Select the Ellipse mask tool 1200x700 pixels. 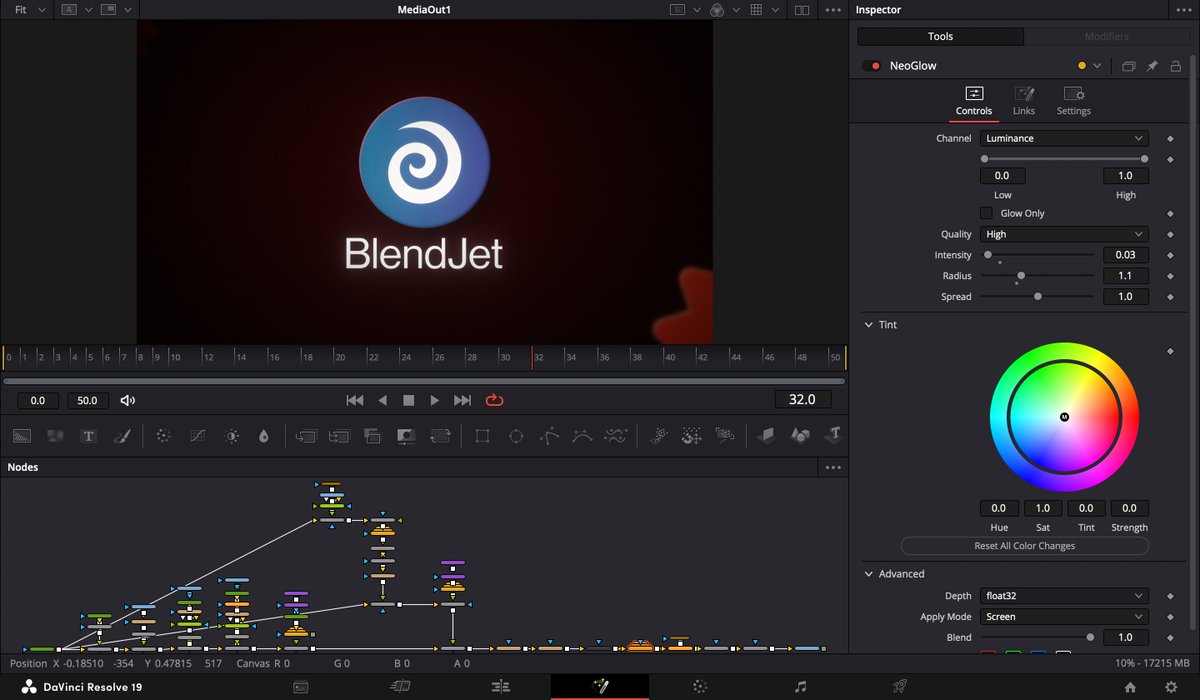coord(516,436)
